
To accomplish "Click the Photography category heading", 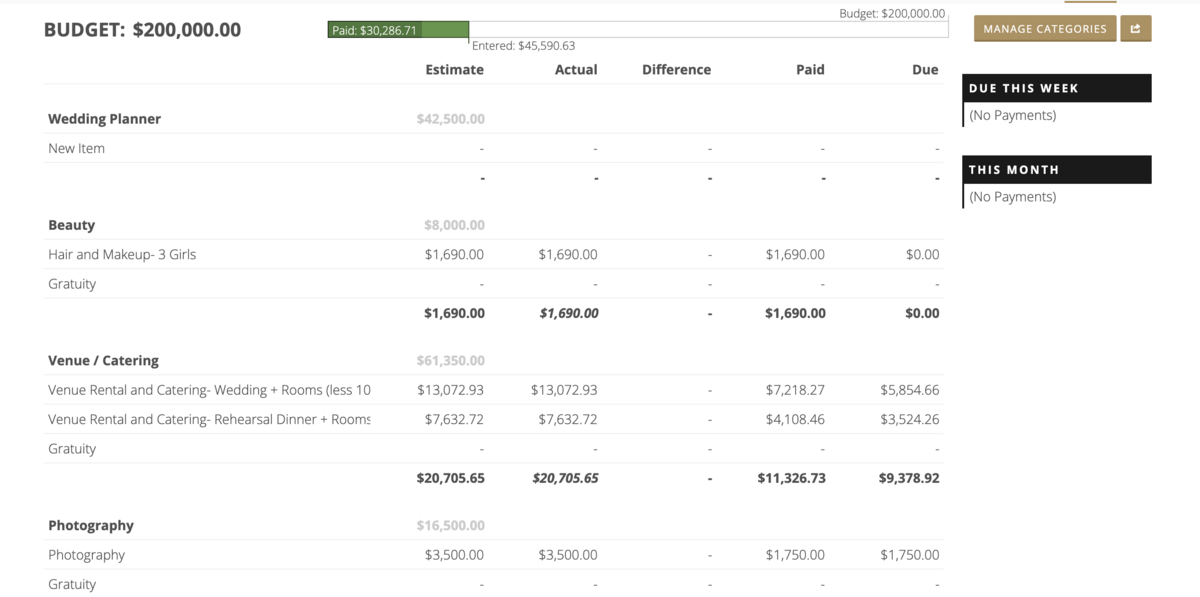I will pos(90,525).
